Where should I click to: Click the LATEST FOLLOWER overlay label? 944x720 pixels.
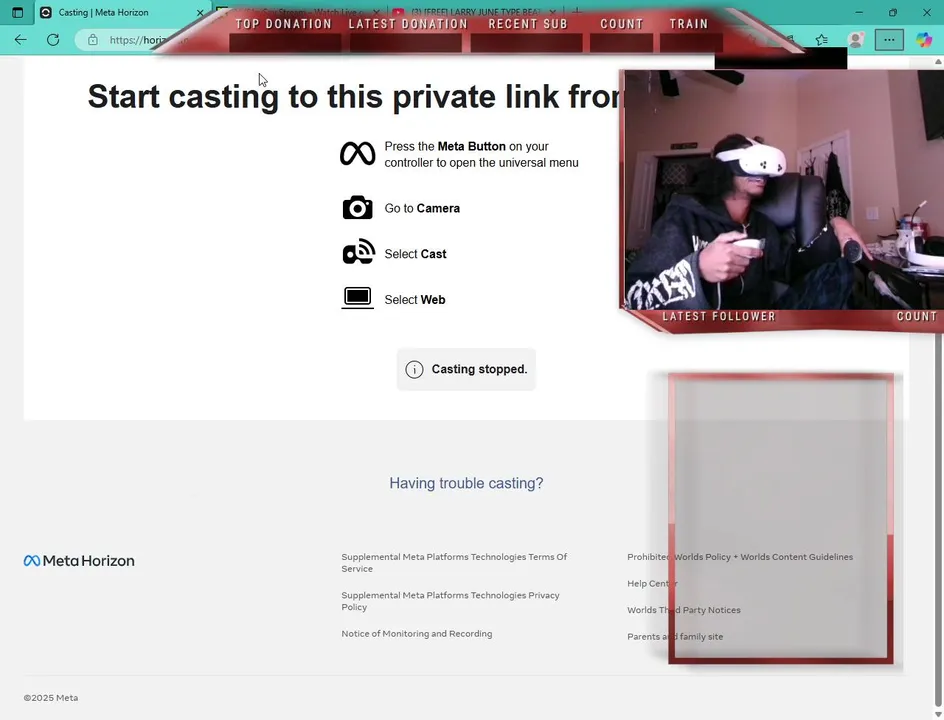coord(719,317)
